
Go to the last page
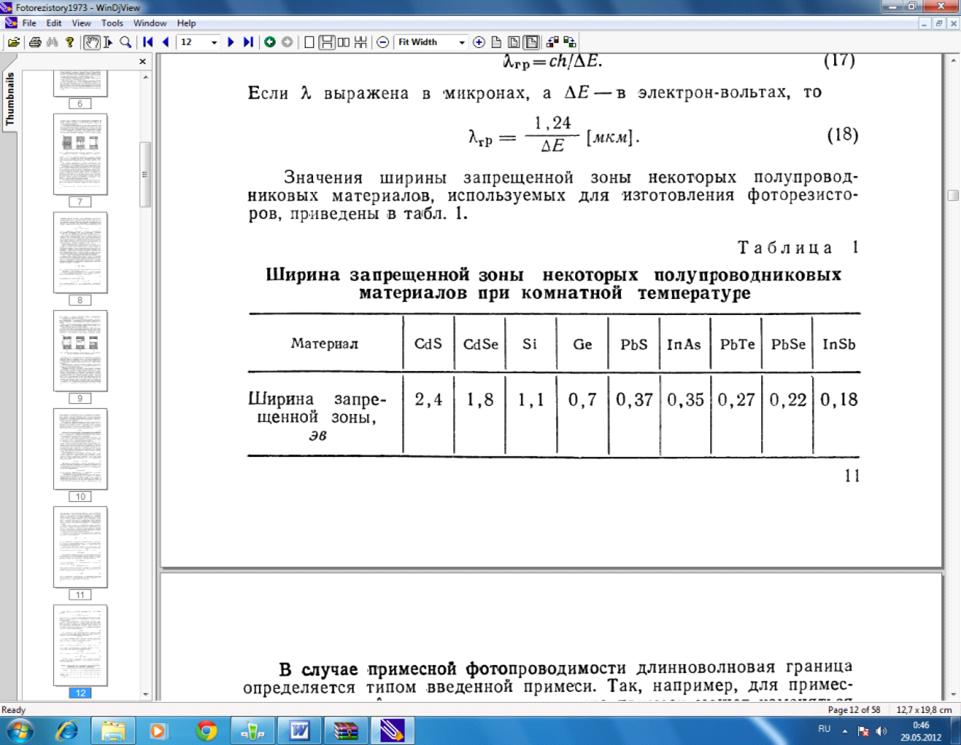point(248,42)
